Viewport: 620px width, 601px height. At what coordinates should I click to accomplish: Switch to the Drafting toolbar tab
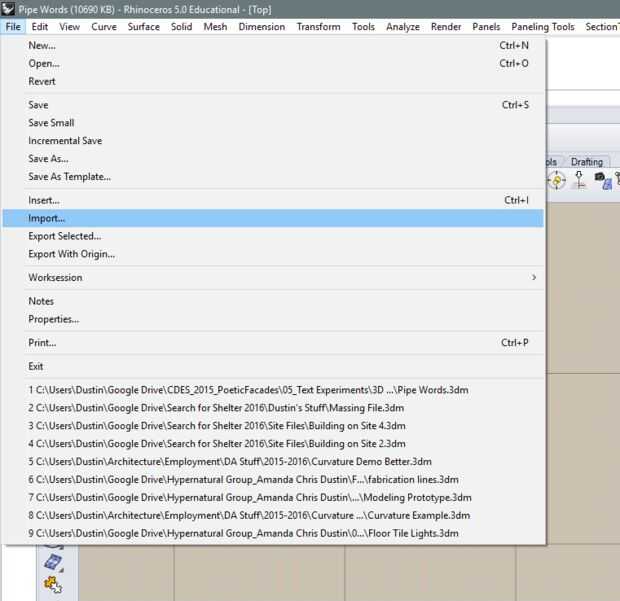pos(587,162)
